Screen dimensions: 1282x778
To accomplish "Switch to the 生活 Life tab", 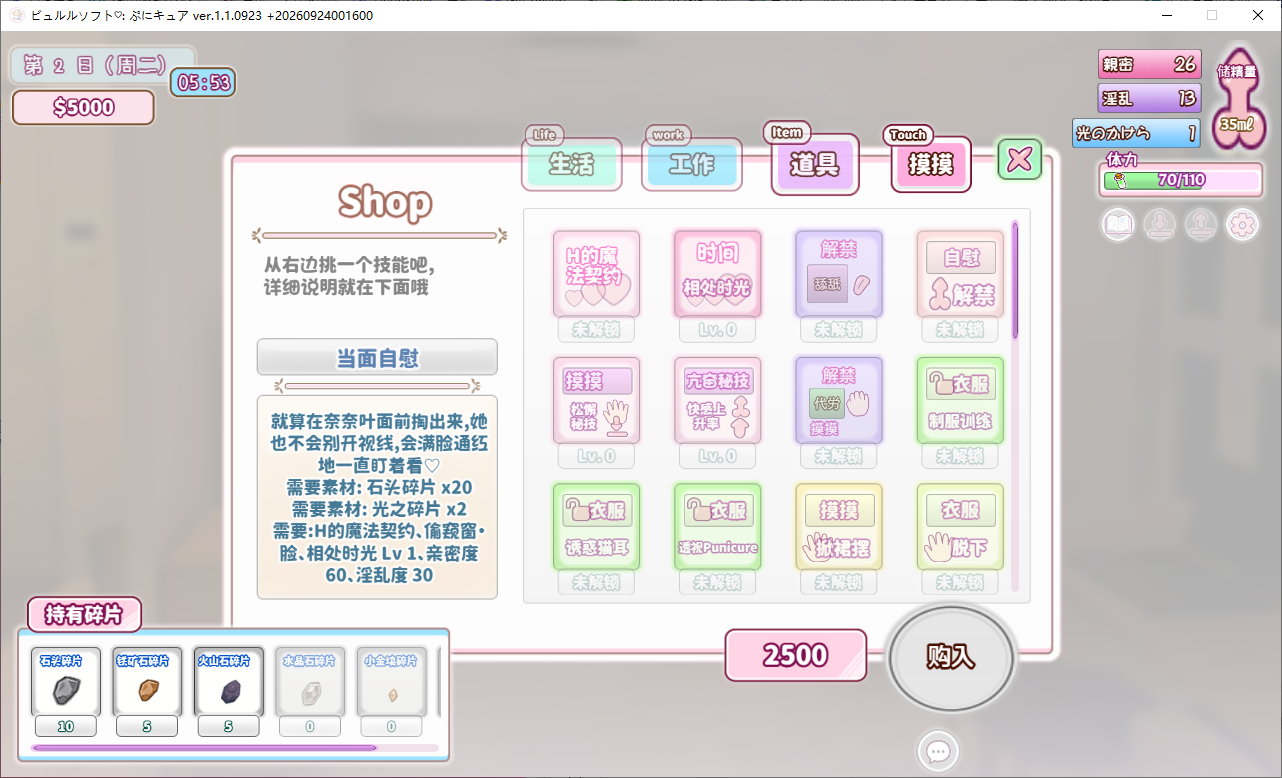I will (572, 164).
